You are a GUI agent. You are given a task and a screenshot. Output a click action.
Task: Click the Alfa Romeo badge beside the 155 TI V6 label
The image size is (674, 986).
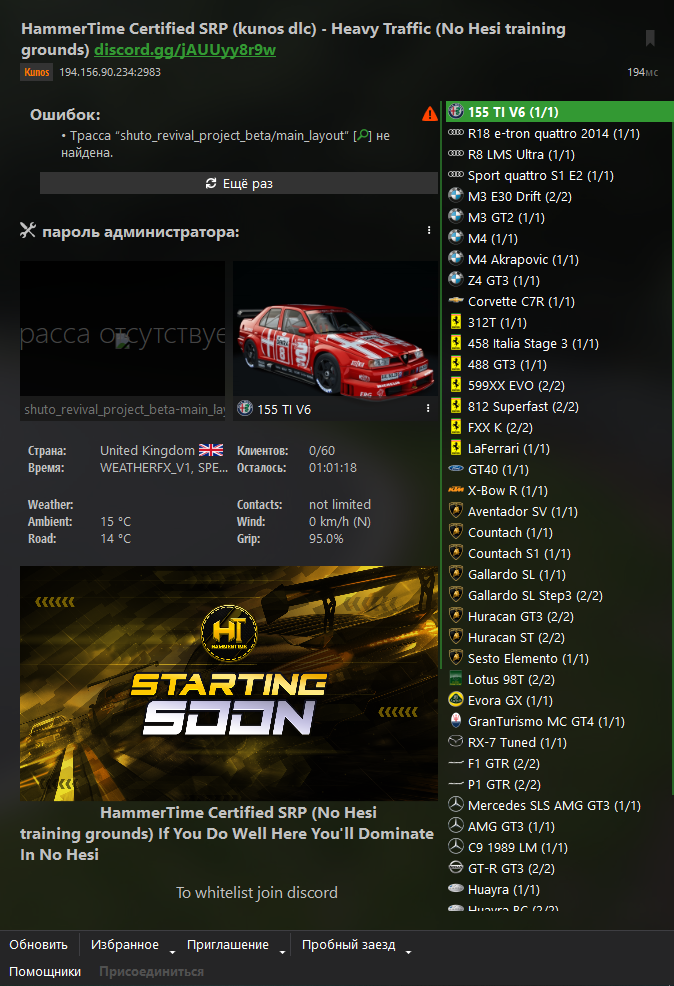click(245, 409)
